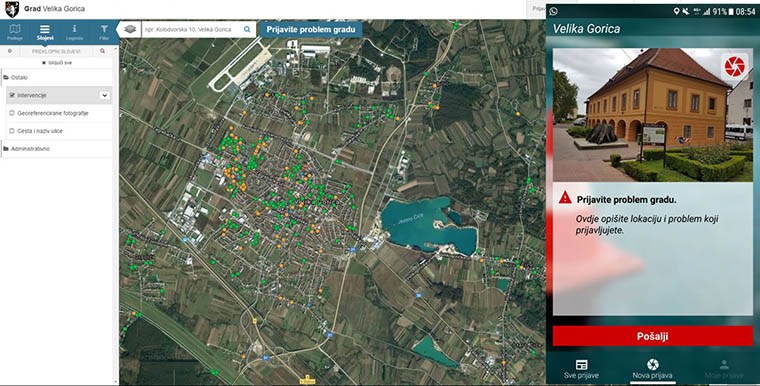Enable Georeferencirane fotografije layer checkbox

[12, 113]
